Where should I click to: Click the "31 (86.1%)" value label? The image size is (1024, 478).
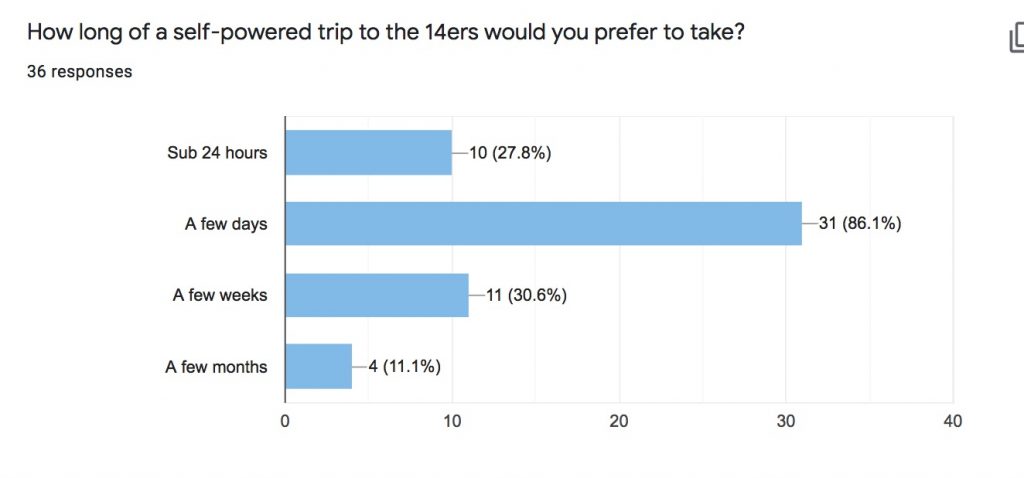tap(860, 224)
